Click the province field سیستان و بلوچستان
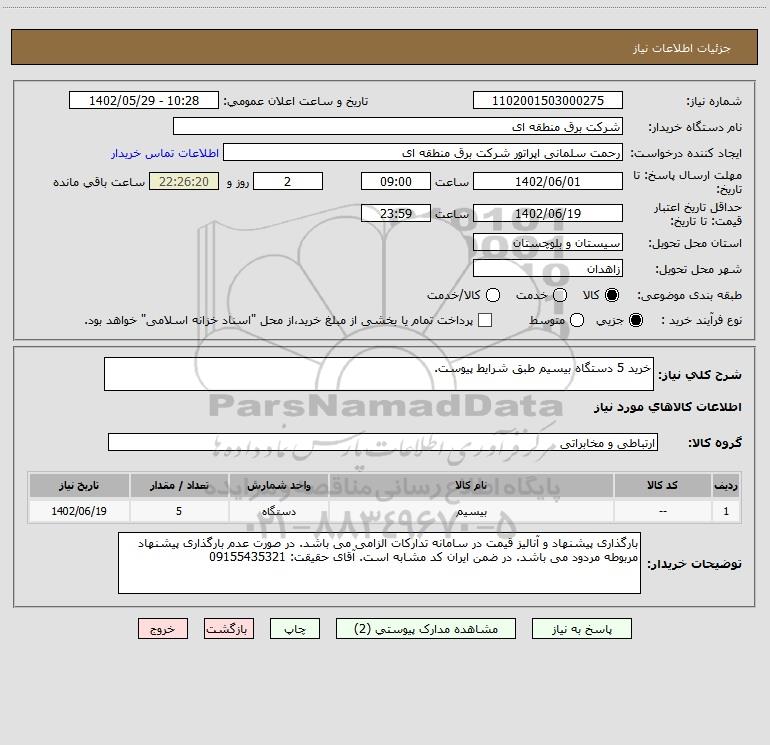Viewport: 770px width, 745px height. pyautogui.click(x=548, y=242)
